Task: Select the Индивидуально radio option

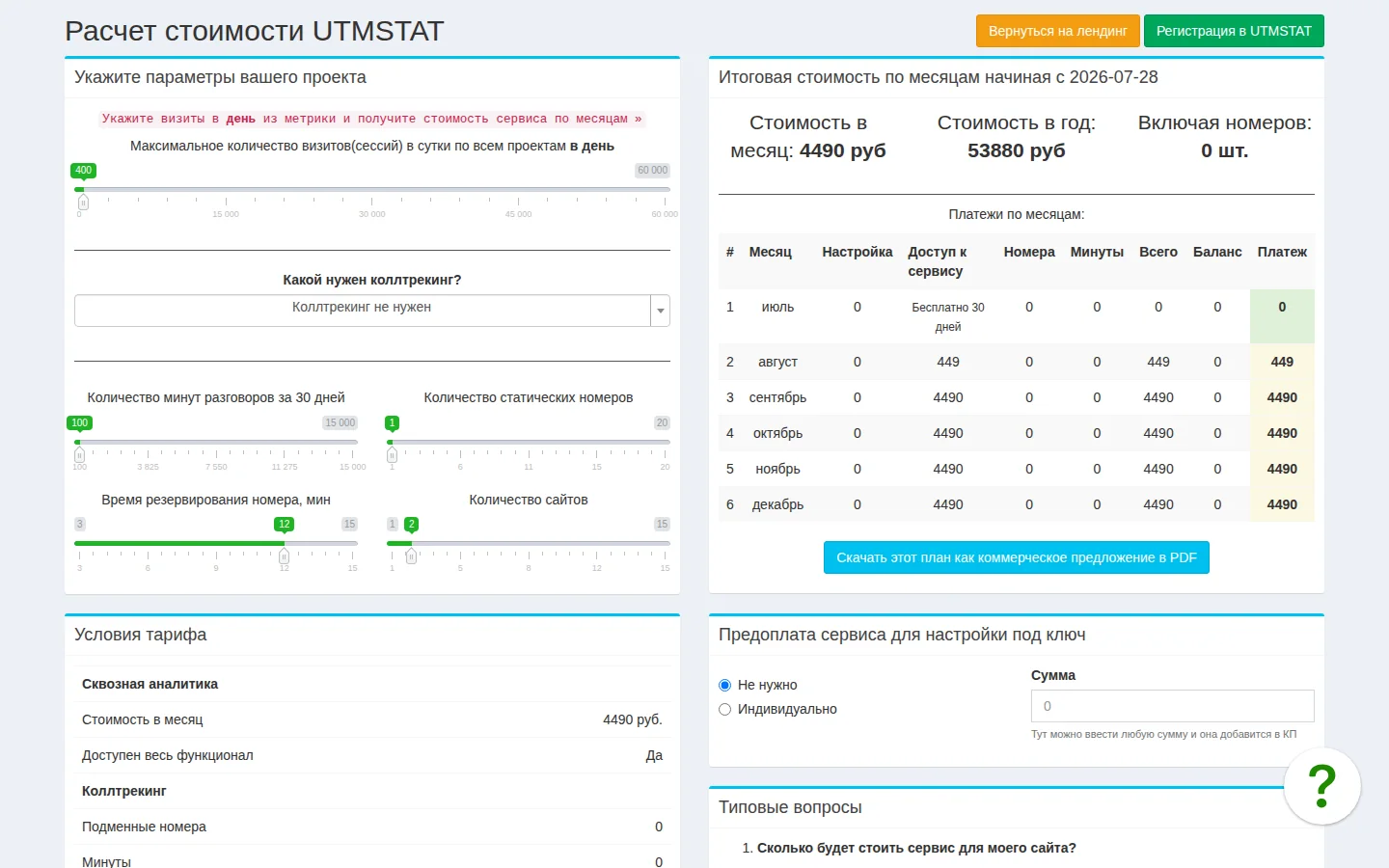Action: [x=724, y=709]
